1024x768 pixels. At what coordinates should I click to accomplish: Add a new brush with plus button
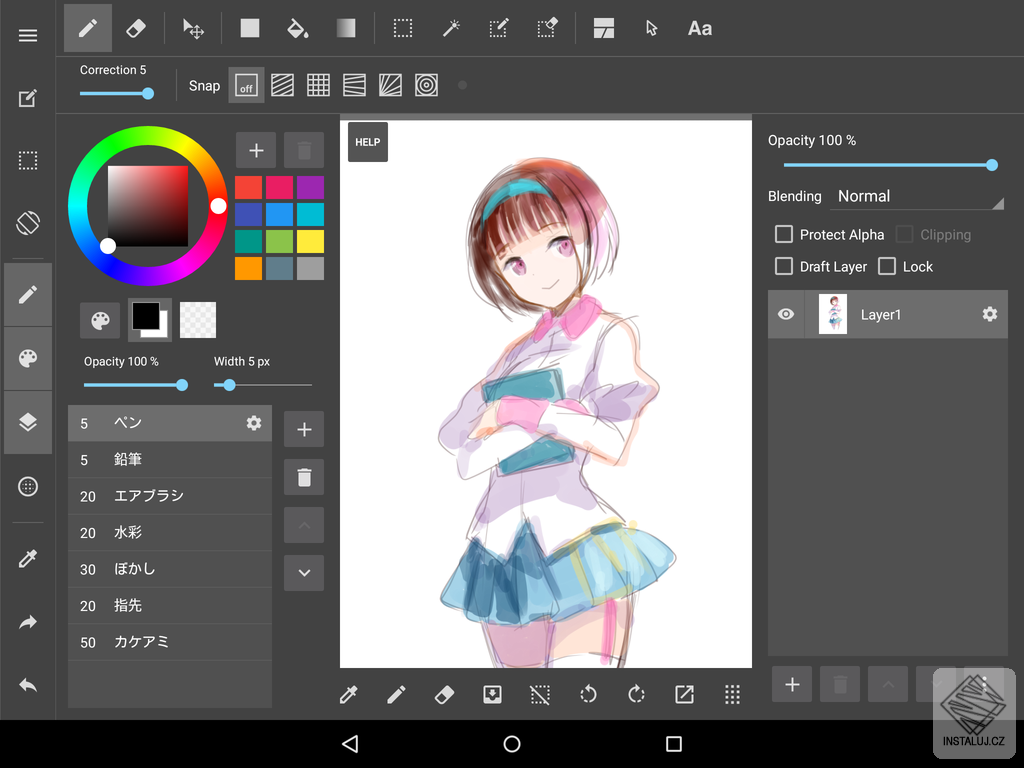pos(304,429)
